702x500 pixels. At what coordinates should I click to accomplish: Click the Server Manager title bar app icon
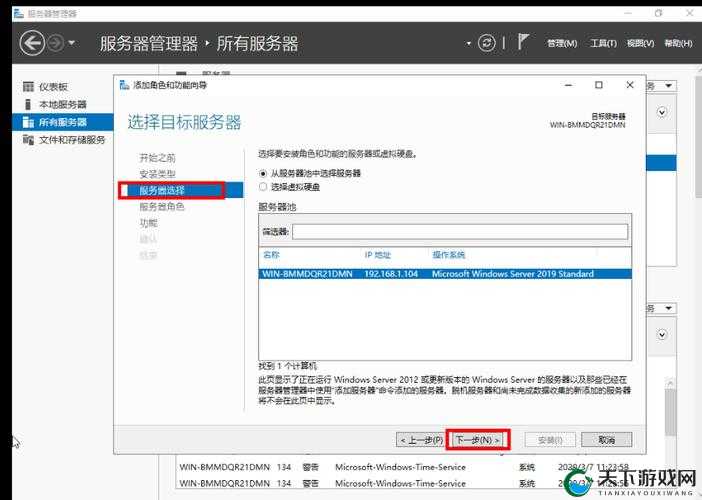point(18,13)
